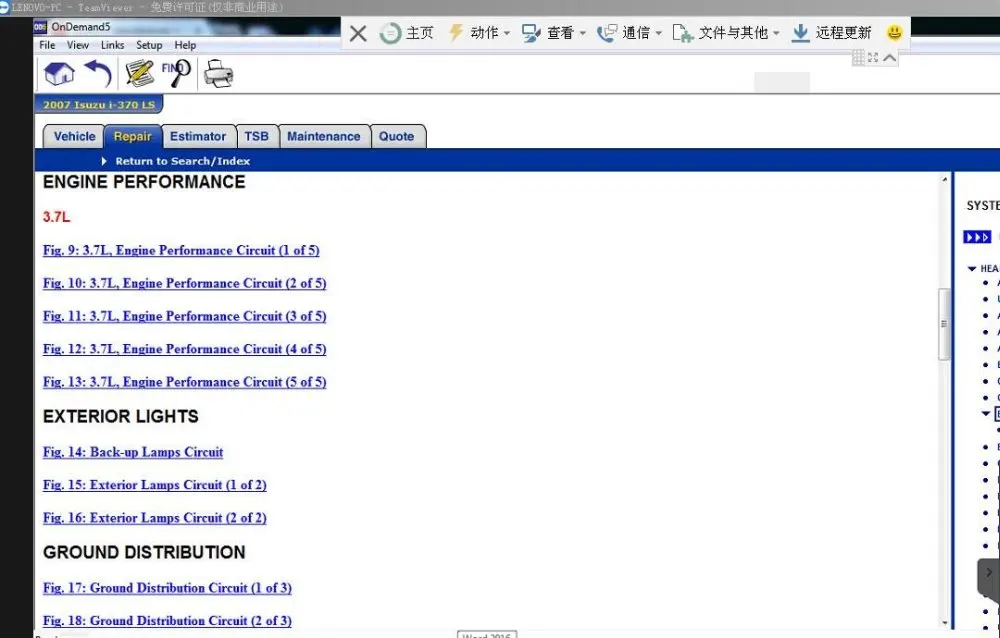Click the content scrollbar thumb
Screen dimensions: 1000x638
[945, 324]
